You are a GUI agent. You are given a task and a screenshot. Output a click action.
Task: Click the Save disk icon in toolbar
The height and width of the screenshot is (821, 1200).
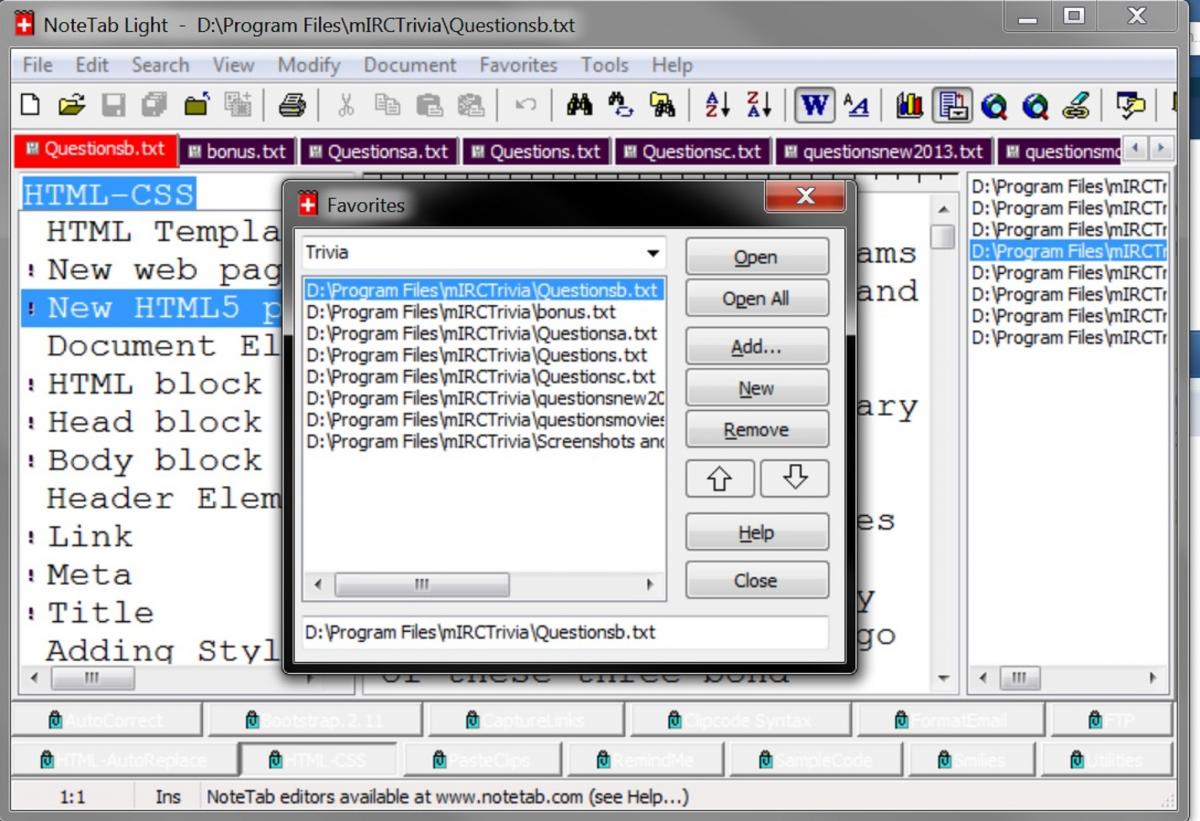point(113,104)
